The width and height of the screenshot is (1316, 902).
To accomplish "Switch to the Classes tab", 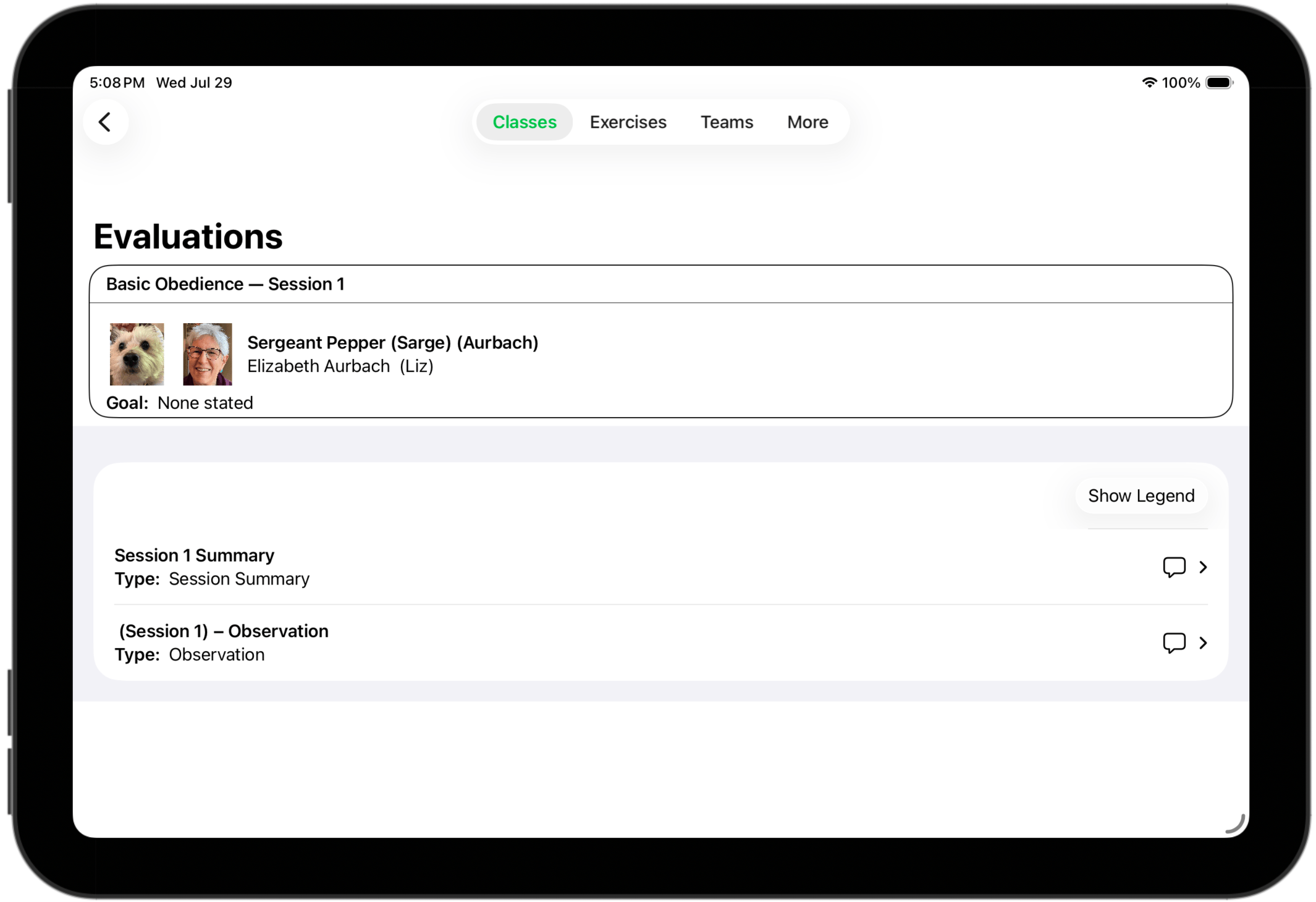I will [x=524, y=122].
